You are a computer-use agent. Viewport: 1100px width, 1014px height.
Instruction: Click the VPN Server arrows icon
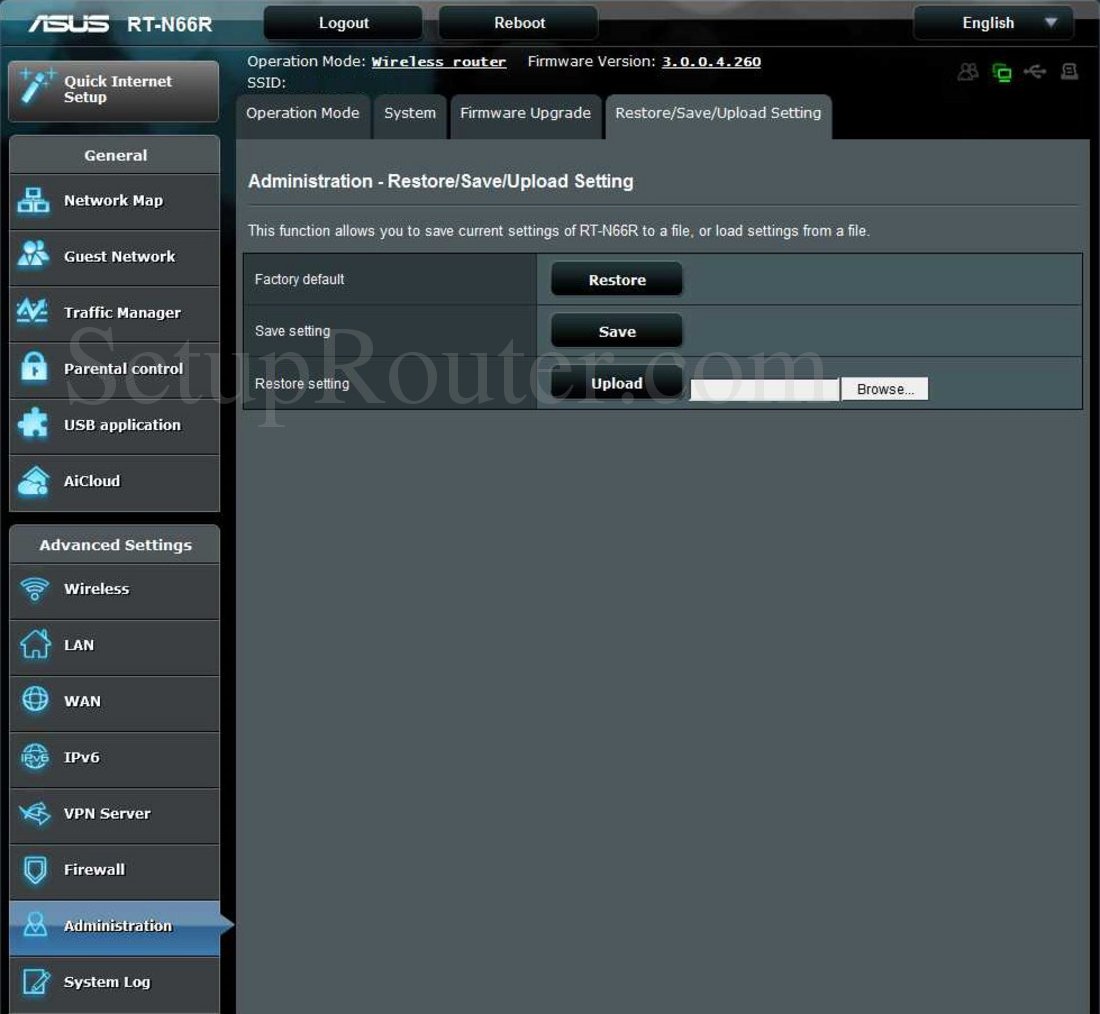[34, 813]
